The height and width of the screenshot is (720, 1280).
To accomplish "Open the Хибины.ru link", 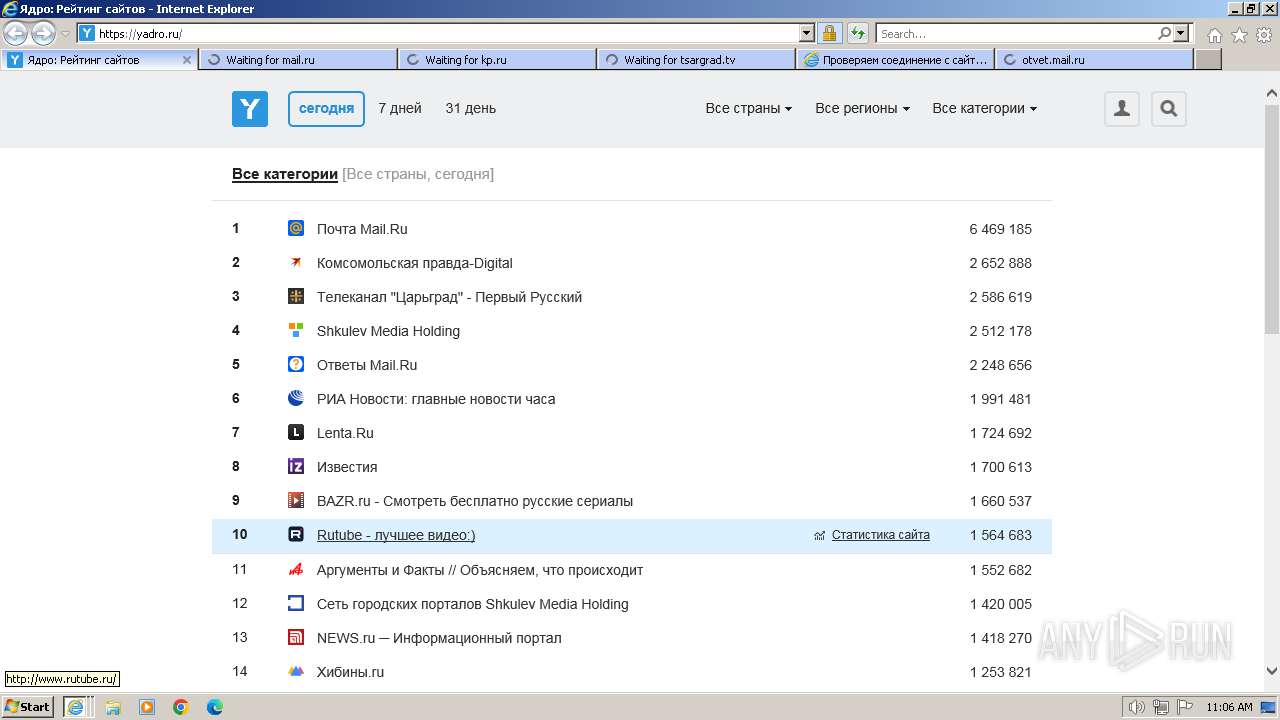I will (350, 672).
